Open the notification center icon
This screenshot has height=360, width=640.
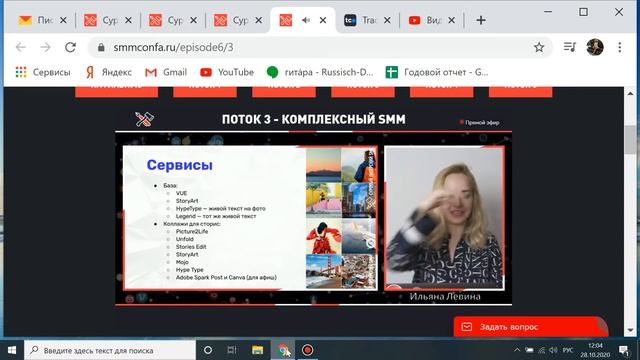point(624,350)
